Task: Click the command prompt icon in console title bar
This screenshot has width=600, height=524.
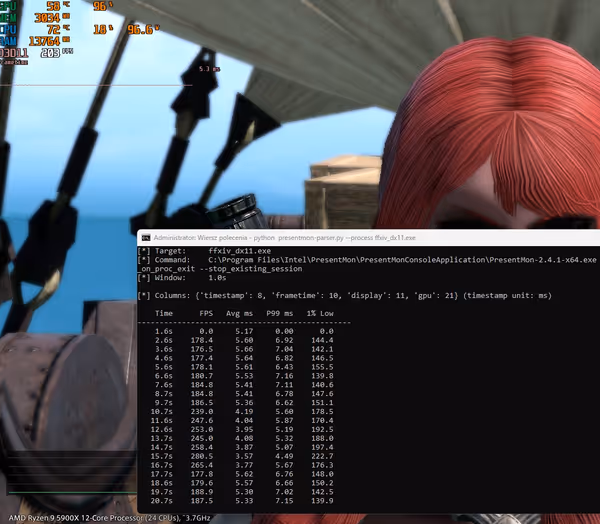Action: click(146, 238)
